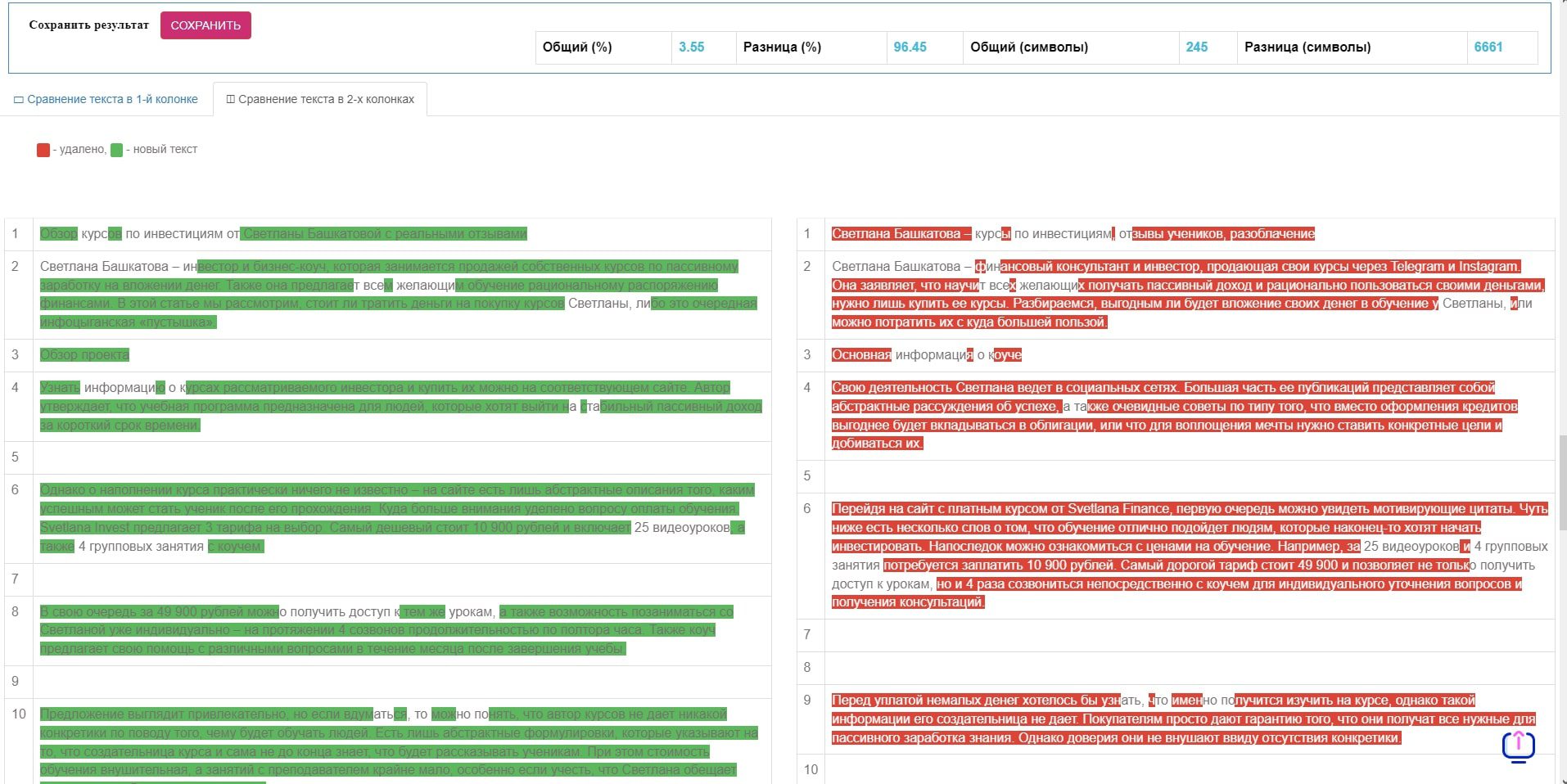The width and height of the screenshot is (1567, 784).
Task: Click left column line number 10
Action: point(18,714)
